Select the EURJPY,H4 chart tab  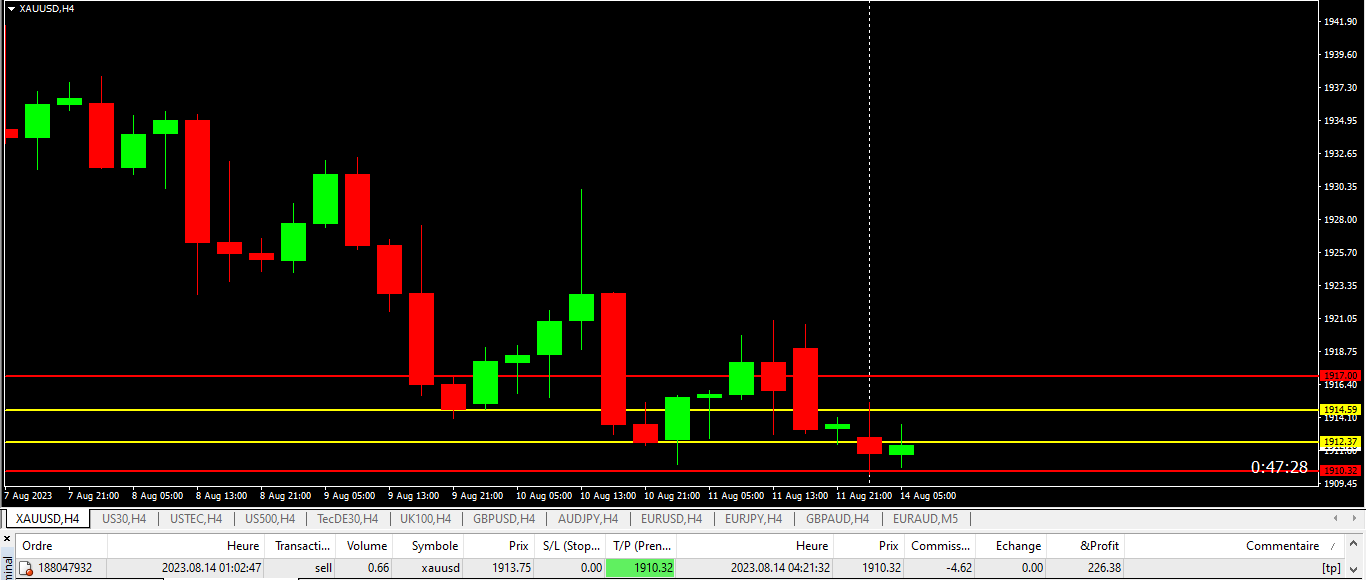click(x=754, y=519)
